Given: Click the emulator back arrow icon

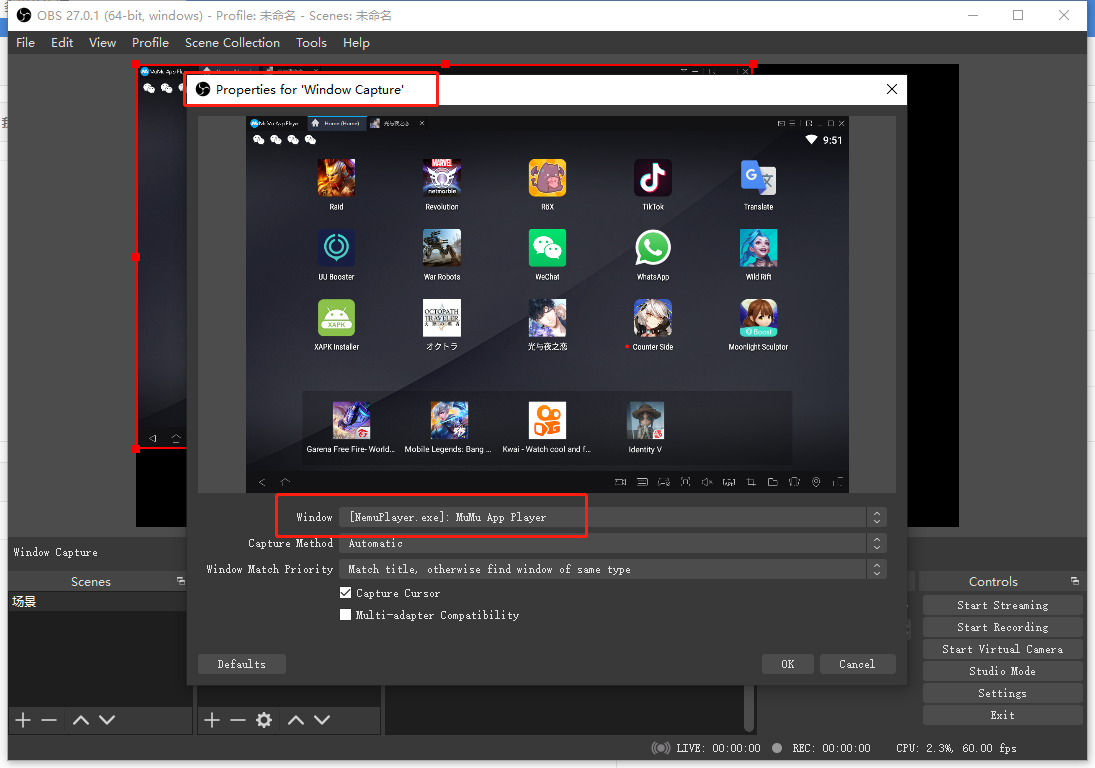Looking at the screenshot, I should point(263,482).
